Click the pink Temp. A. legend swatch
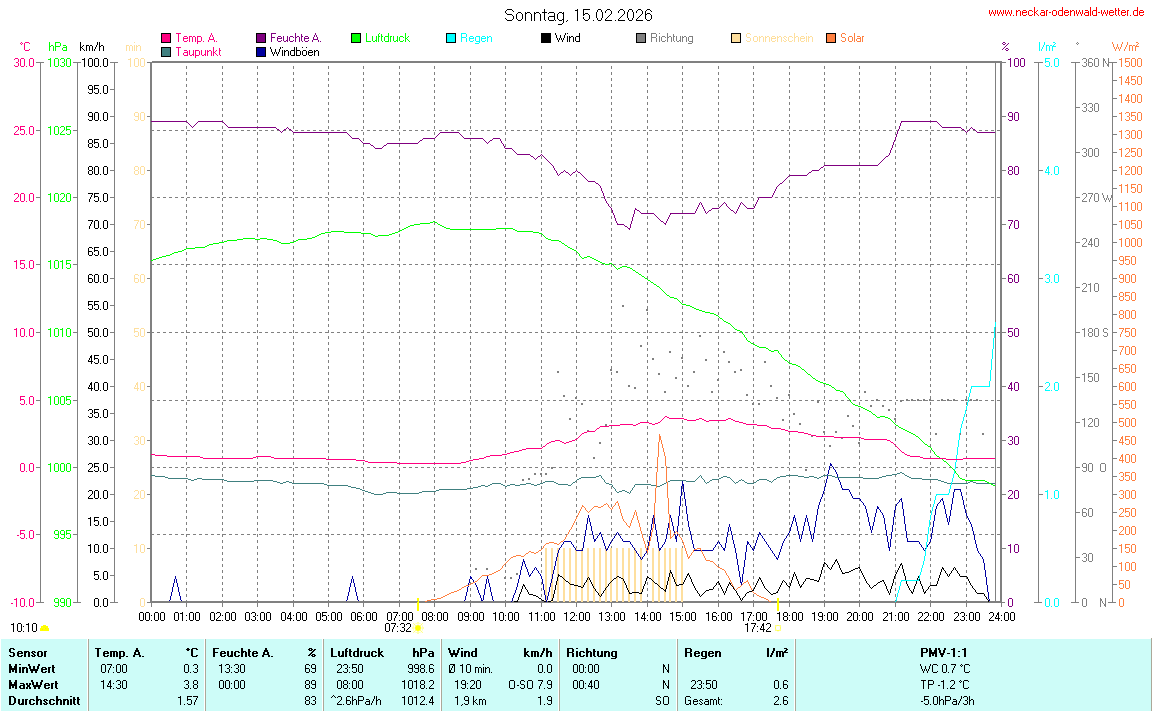This screenshot has height=711, width=1152. point(166,38)
